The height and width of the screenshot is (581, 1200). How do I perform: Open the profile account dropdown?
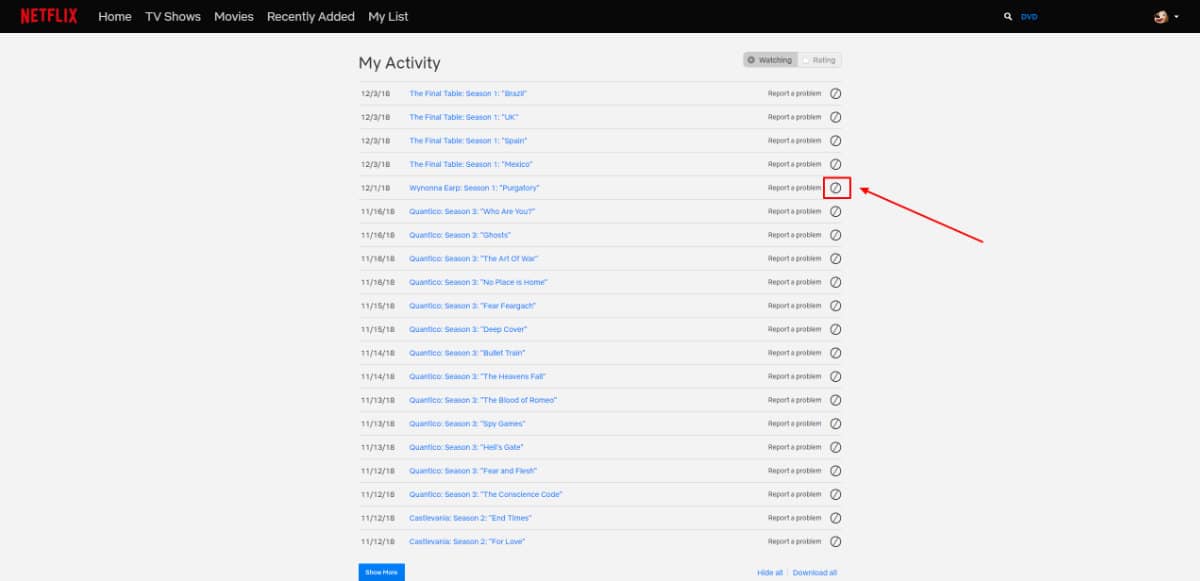coord(1162,16)
